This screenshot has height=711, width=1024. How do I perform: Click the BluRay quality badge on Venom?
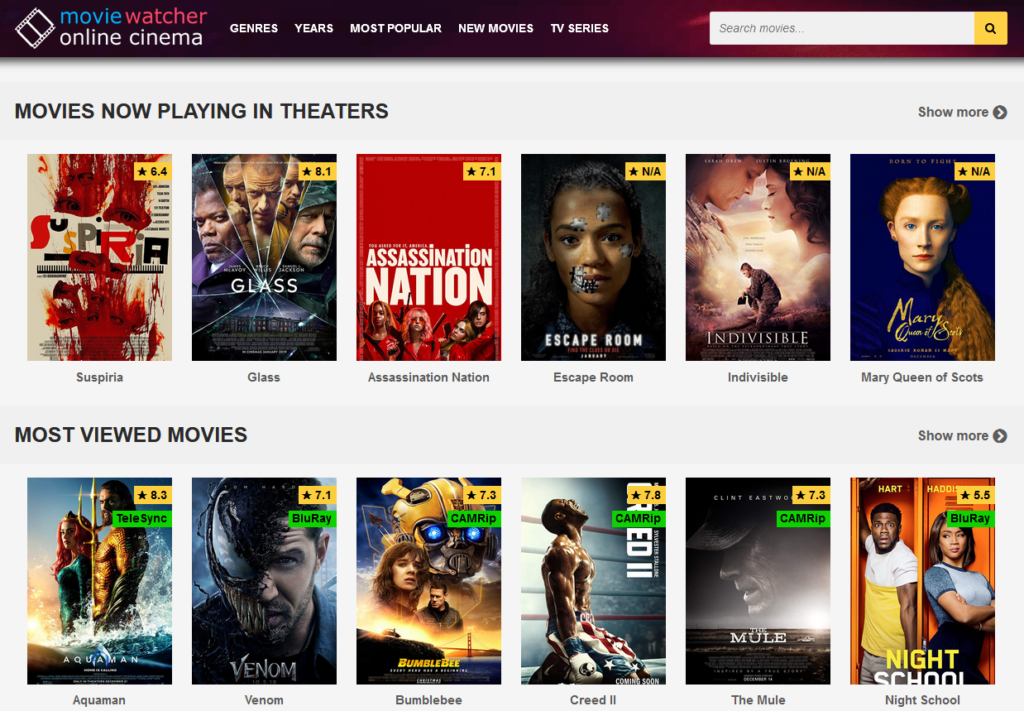[x=312, y=518]
